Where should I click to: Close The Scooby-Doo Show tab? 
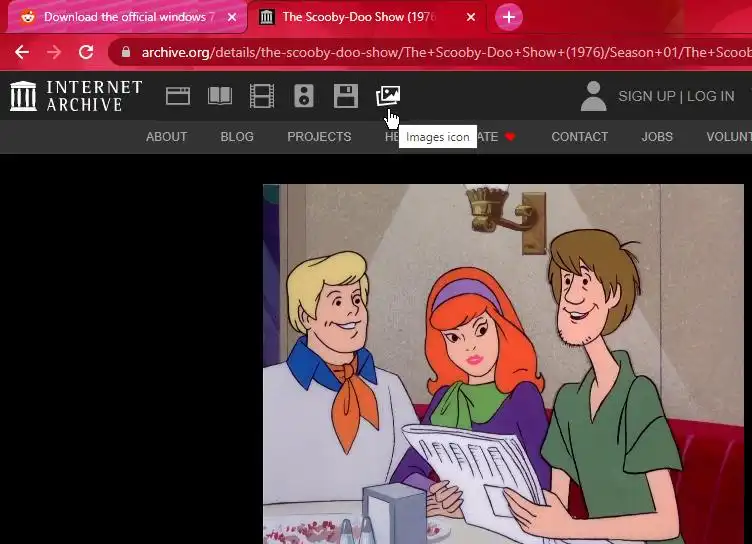pyautogui.click(x=471, y=17)
